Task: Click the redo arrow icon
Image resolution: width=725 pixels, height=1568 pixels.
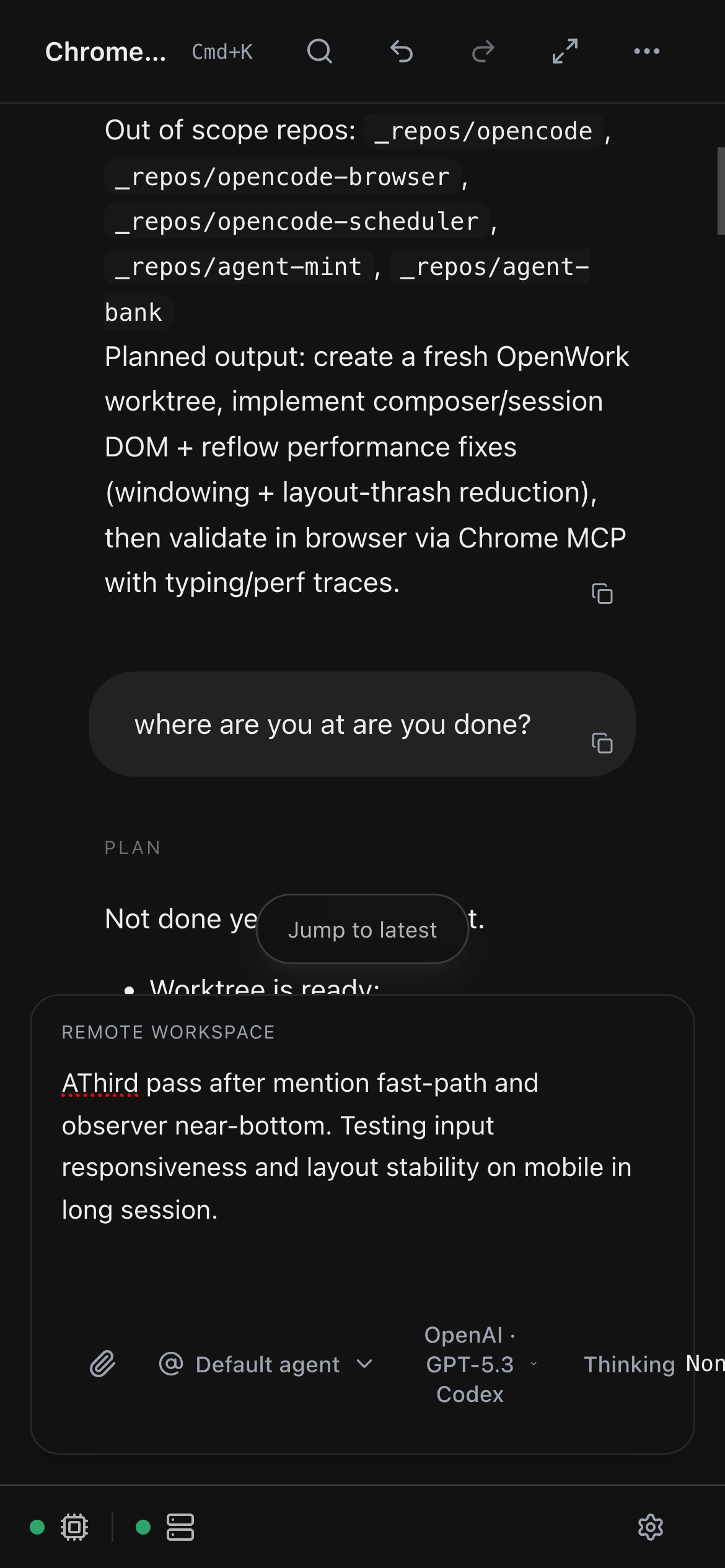Action: (483, 51)
